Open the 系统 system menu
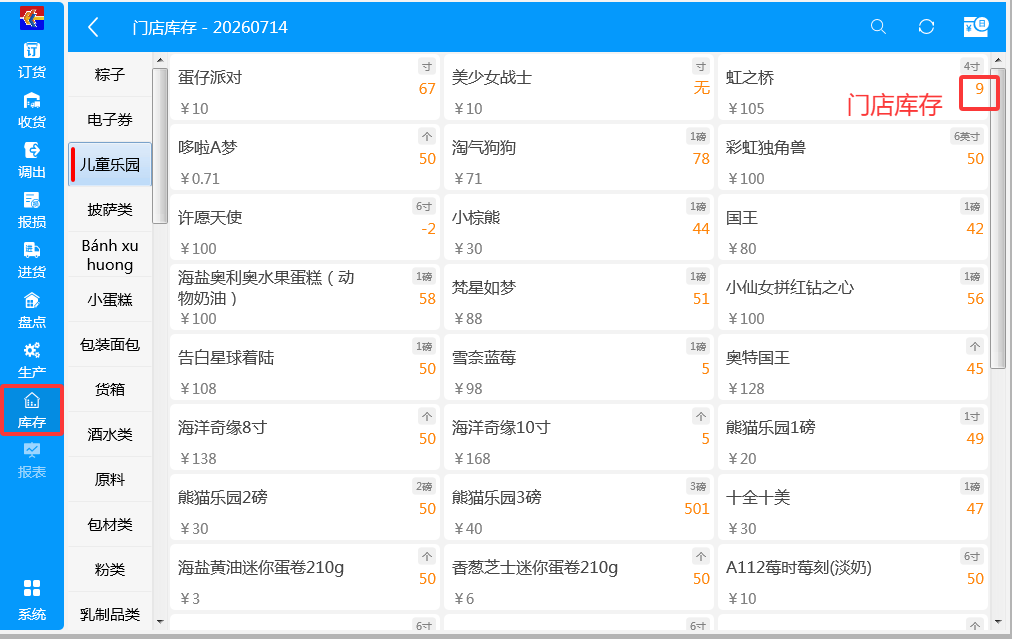The image size is (1012, 639). (x=32, y=600)
